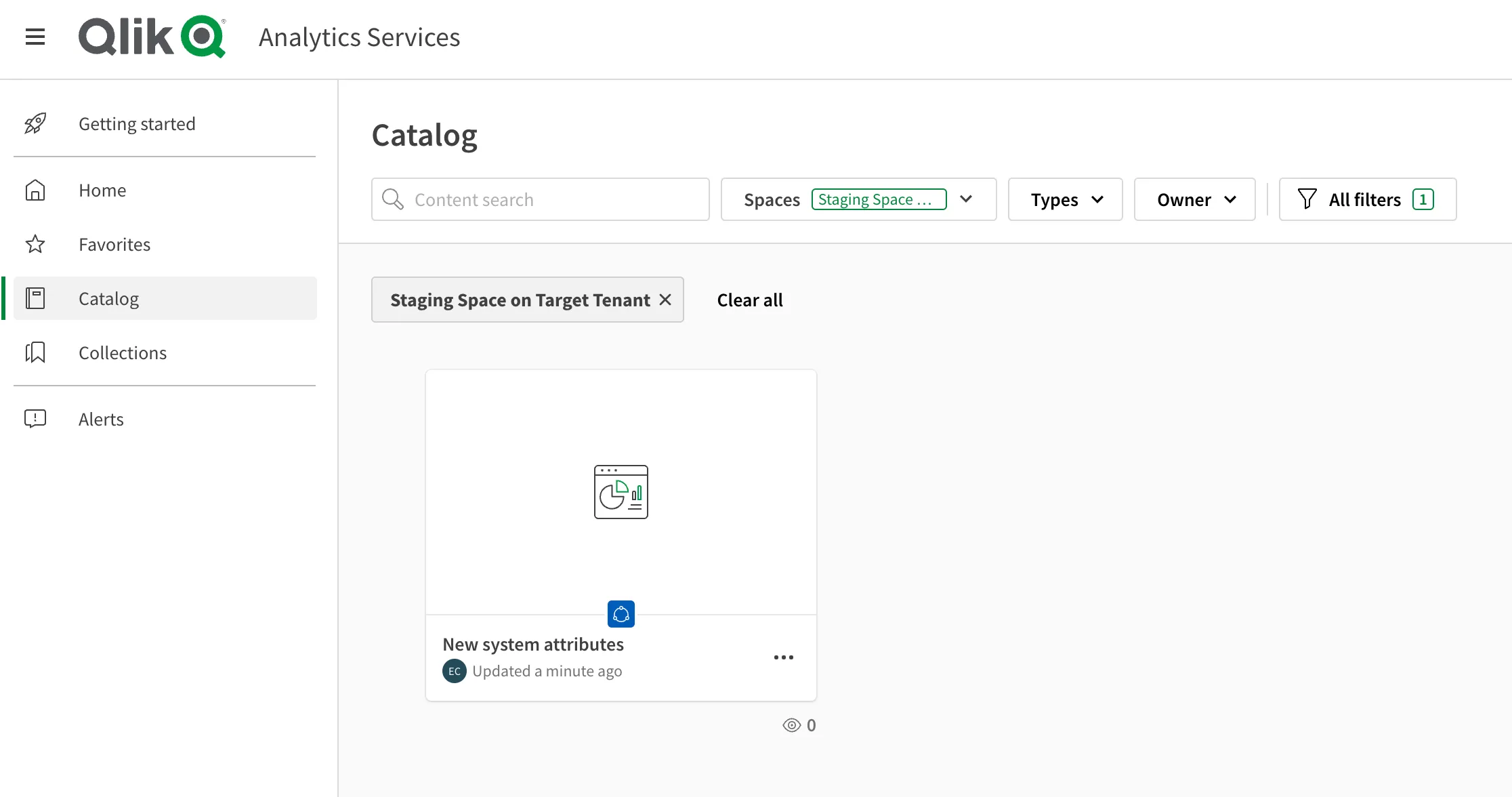
Task: Select the Favorites star icon
Action: [x=35, y=243]
